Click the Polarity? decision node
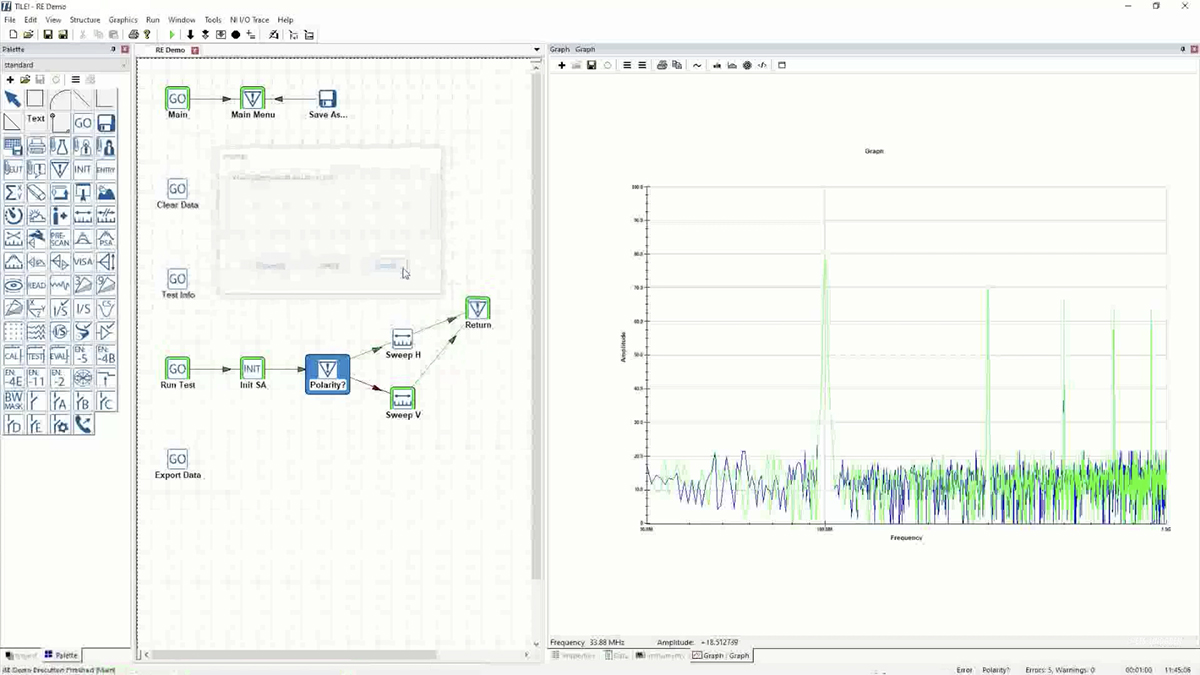The image size is (1200, 675). point(327,372)
